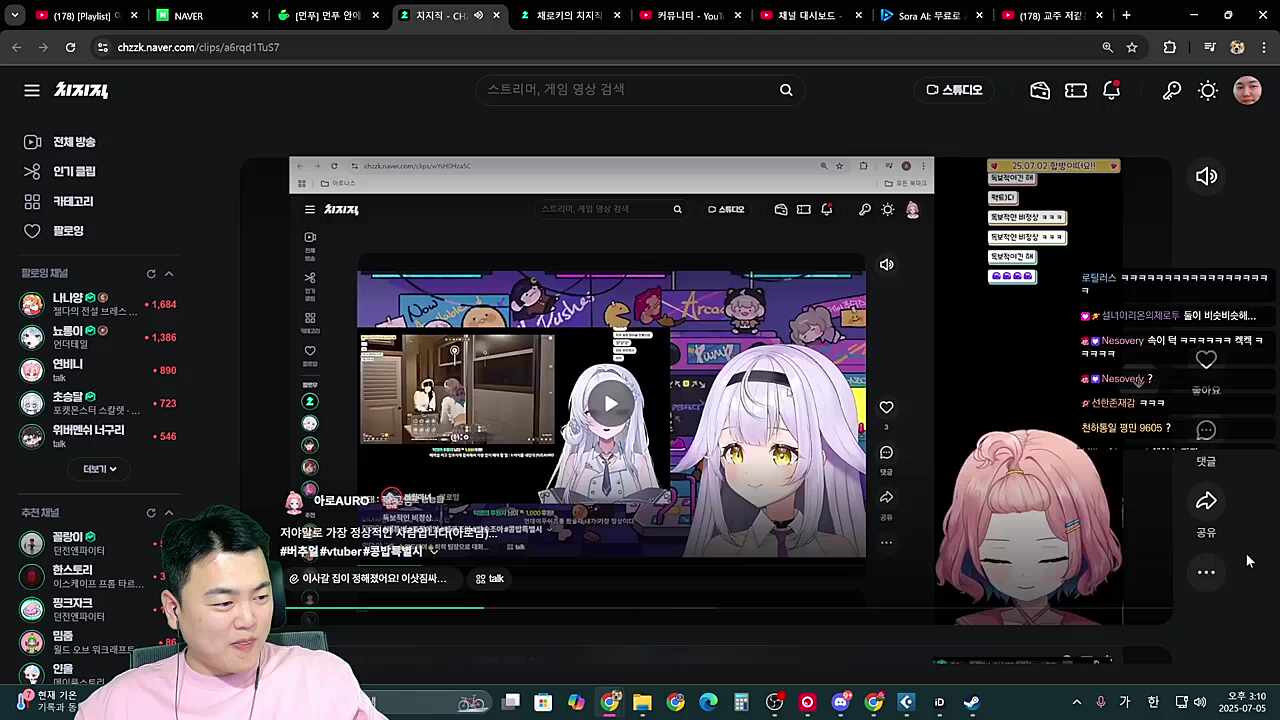
Task: Open 초승달 channel in following list
Action: click(98, 403)
